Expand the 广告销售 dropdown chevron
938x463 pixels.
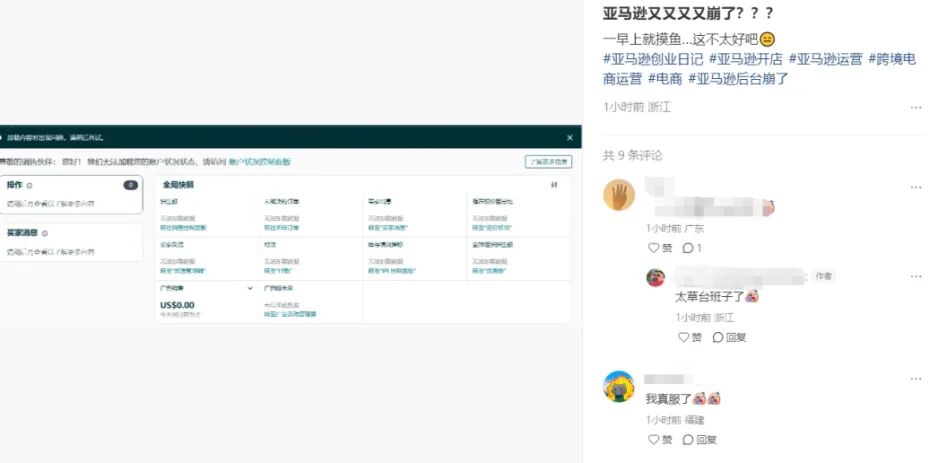(x=250, y=288)
